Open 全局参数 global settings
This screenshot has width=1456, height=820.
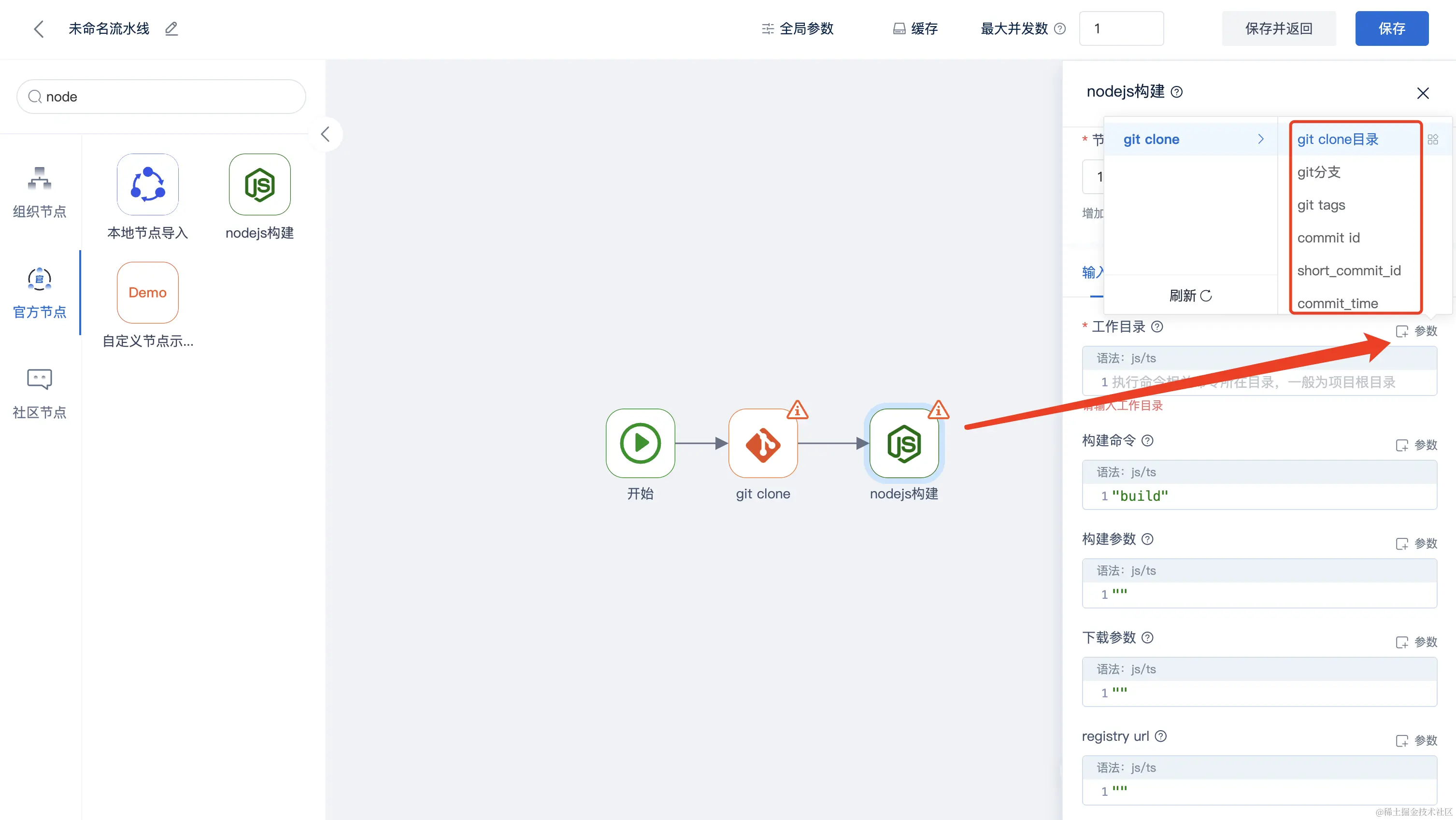[x=798, y=29]
